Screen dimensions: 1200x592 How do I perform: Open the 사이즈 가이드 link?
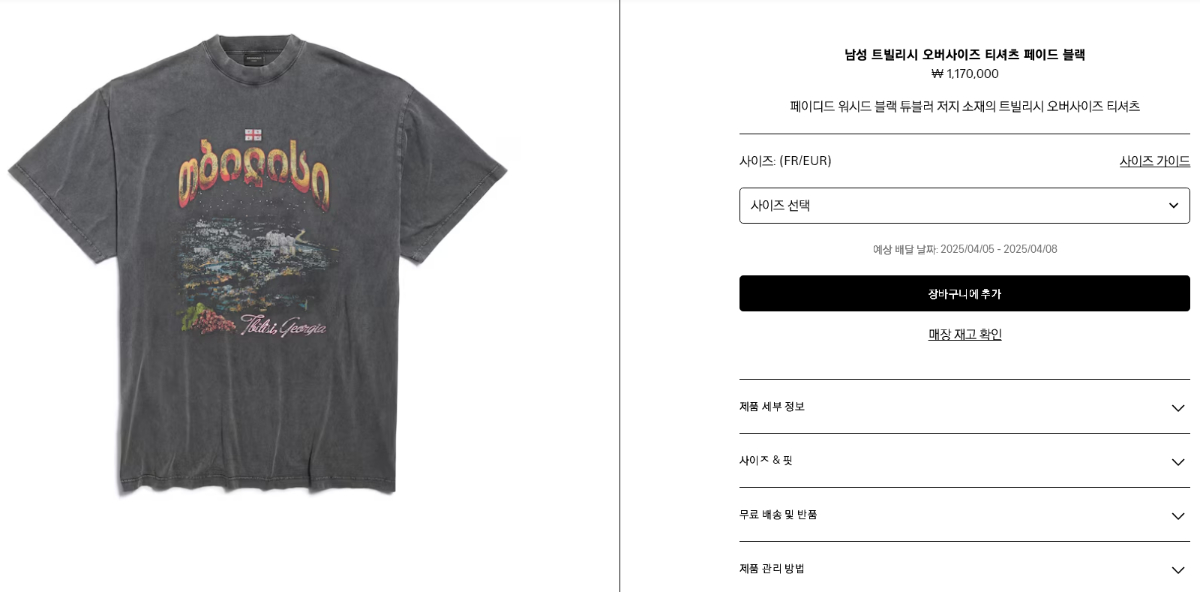[x=1154, y=161]
